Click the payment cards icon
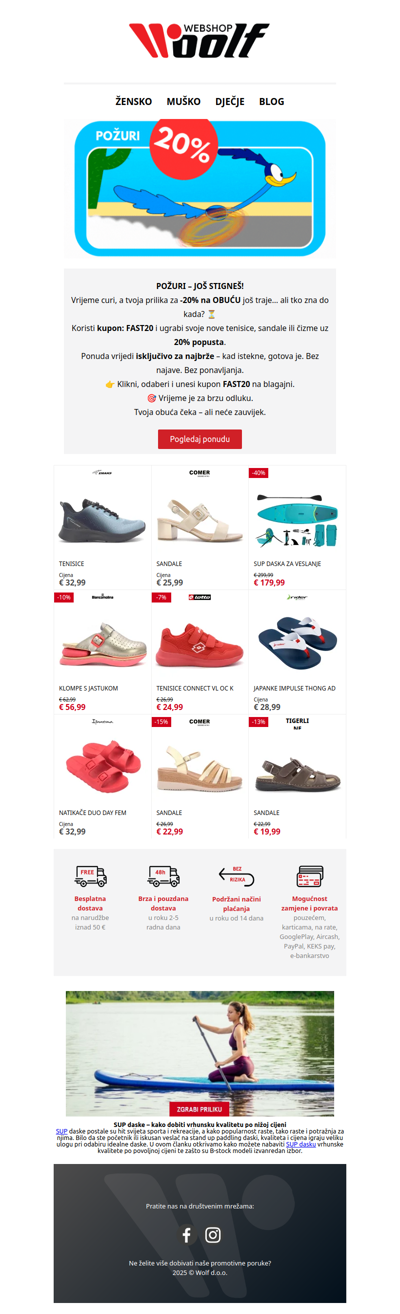This screenshot has height=1314, width=400. [x=308, y=876]
